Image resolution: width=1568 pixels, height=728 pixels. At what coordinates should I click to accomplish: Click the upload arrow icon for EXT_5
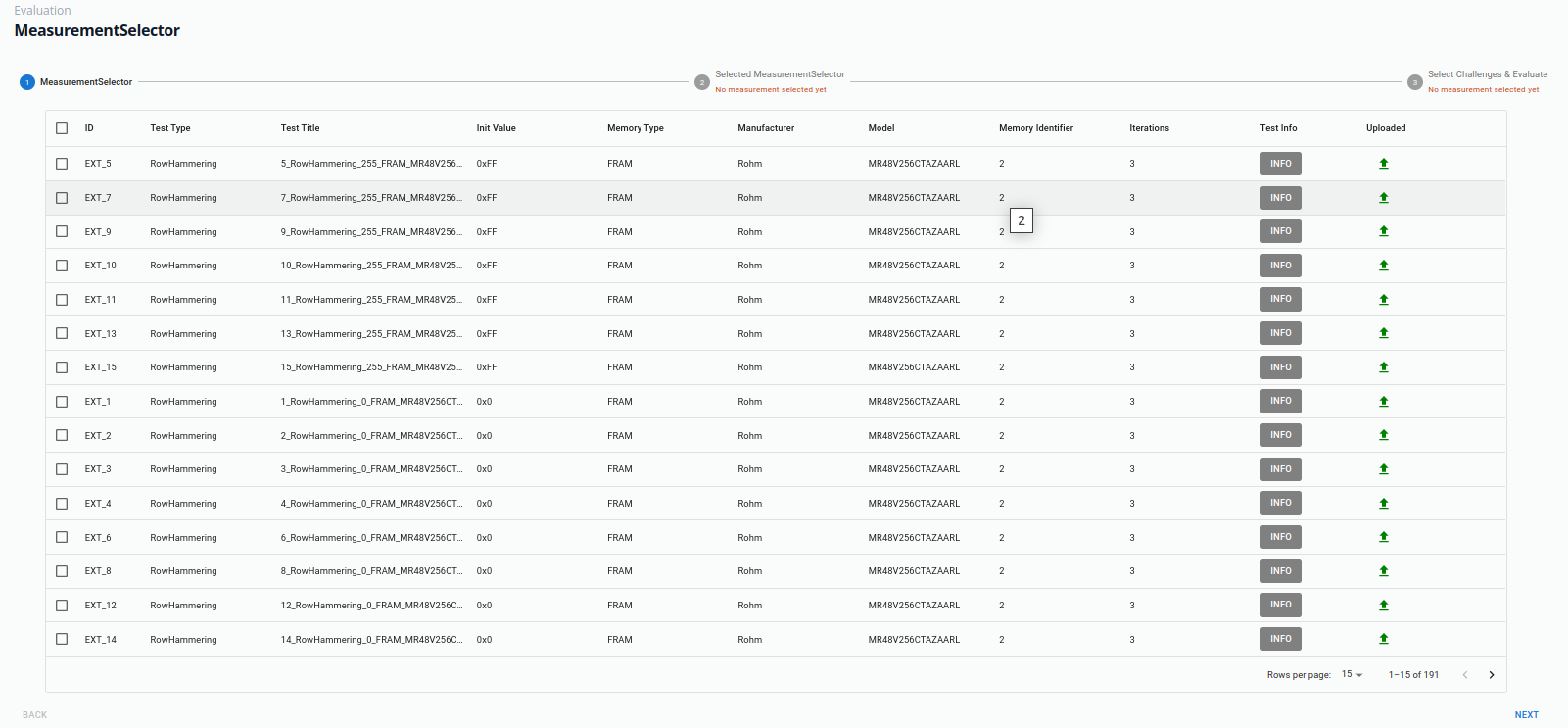(x=1383, y=164)
